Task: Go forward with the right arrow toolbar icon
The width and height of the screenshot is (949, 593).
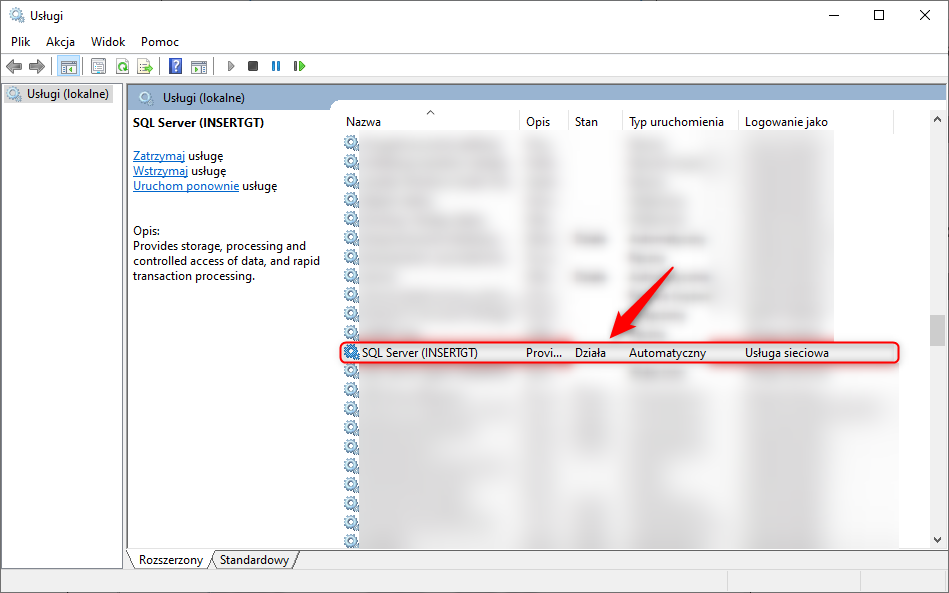Action: click(x=37, y=66)
